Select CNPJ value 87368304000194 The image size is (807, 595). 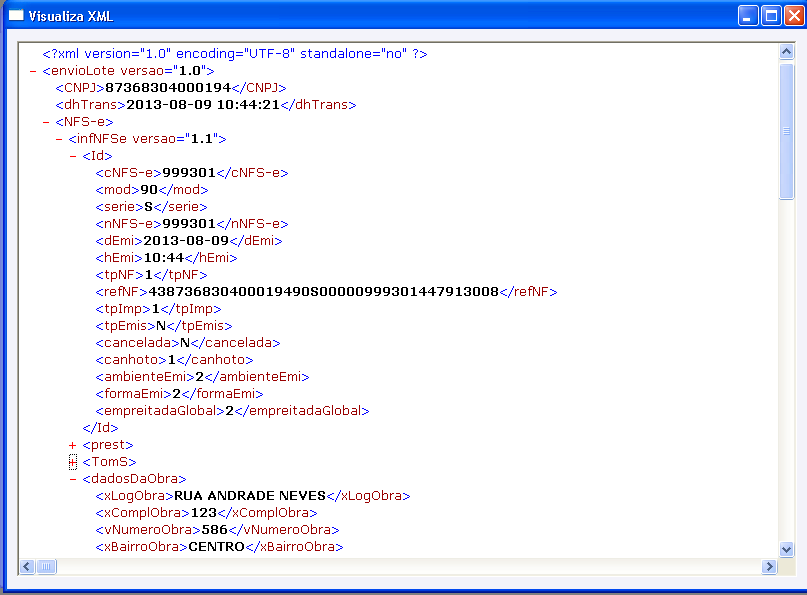[168, 88]
